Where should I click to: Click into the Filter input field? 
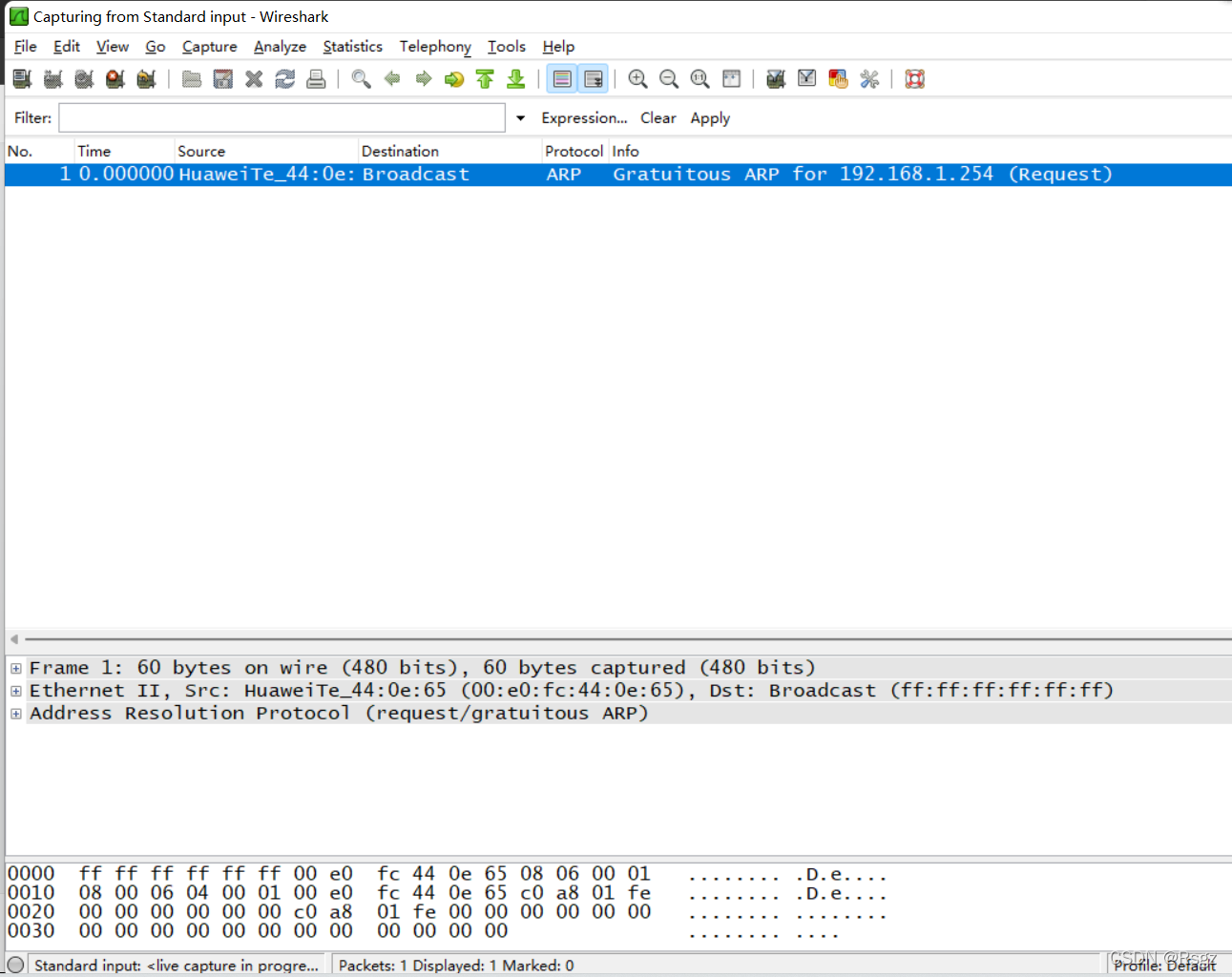click(x=282, y=117)
